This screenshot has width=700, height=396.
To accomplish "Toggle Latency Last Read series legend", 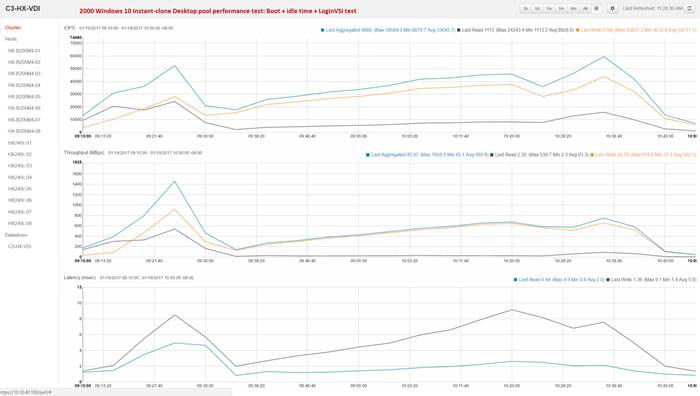I will (559, 279).
